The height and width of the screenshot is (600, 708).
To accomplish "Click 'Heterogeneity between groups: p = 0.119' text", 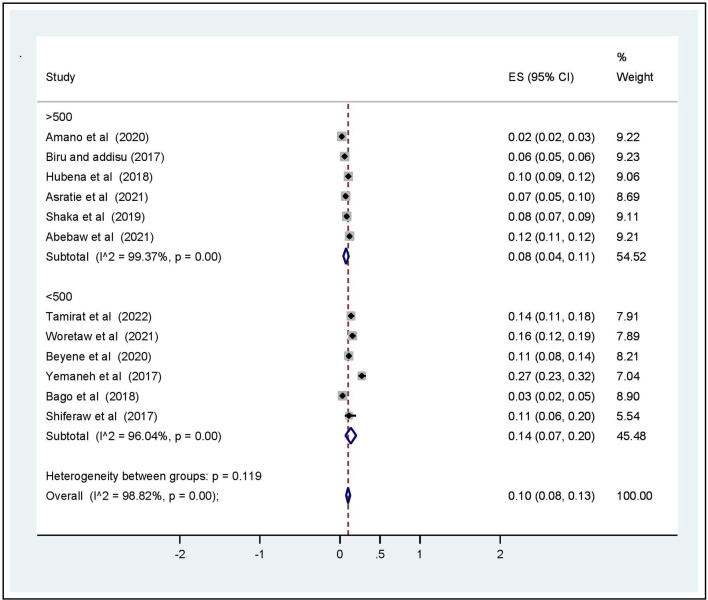I will pos(154,476).
